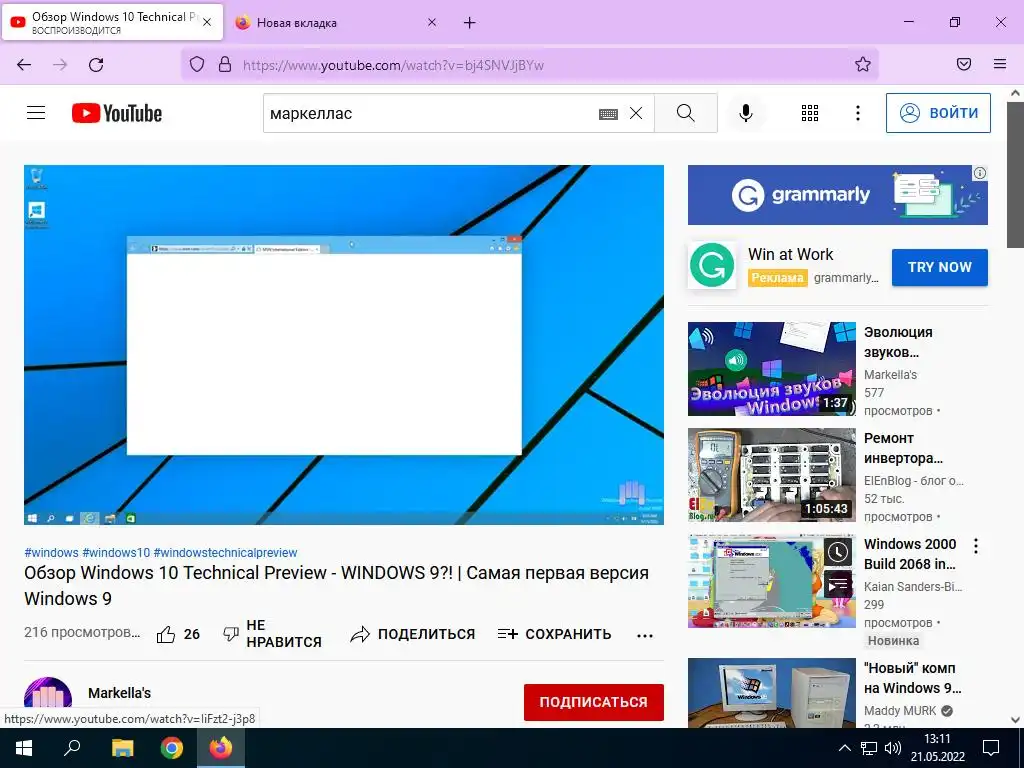The height and width of the screenshot is (768, 1024).
Task: Launch File Explorer from the taskbar
Action: pyautogui.click(x=122, y=748)
